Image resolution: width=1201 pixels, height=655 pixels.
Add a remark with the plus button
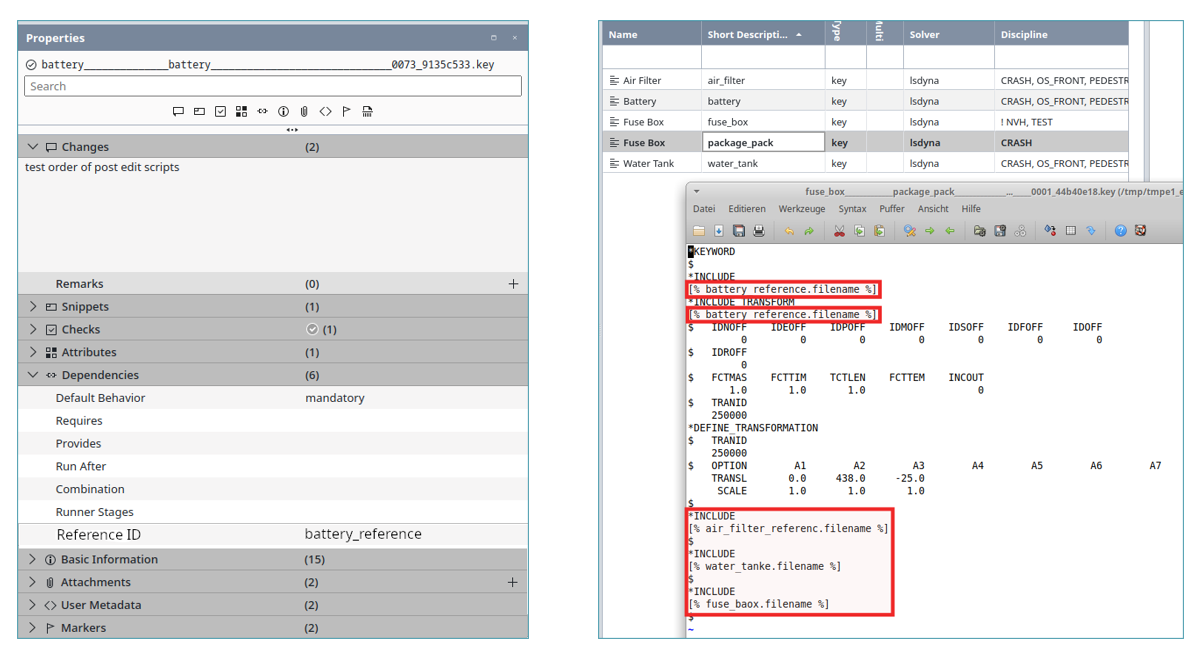pos(513,284)
